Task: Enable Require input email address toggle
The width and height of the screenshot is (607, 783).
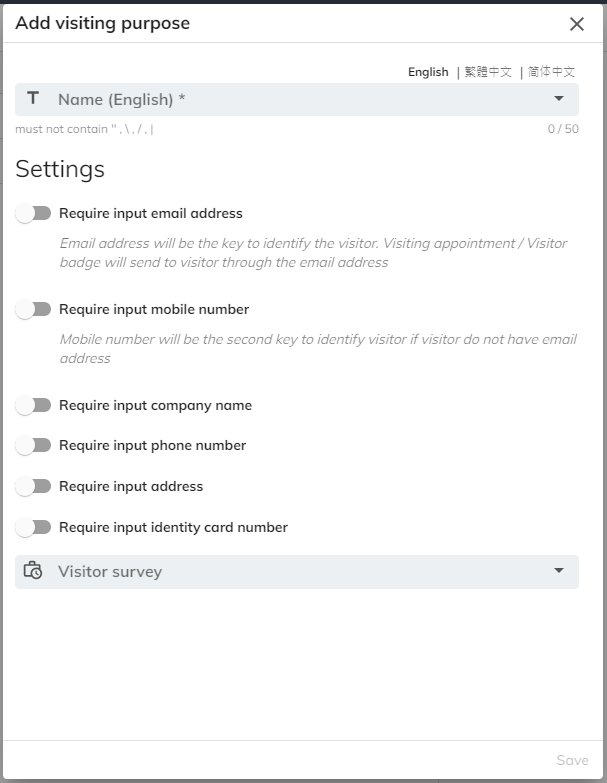Action: (34, 213)
